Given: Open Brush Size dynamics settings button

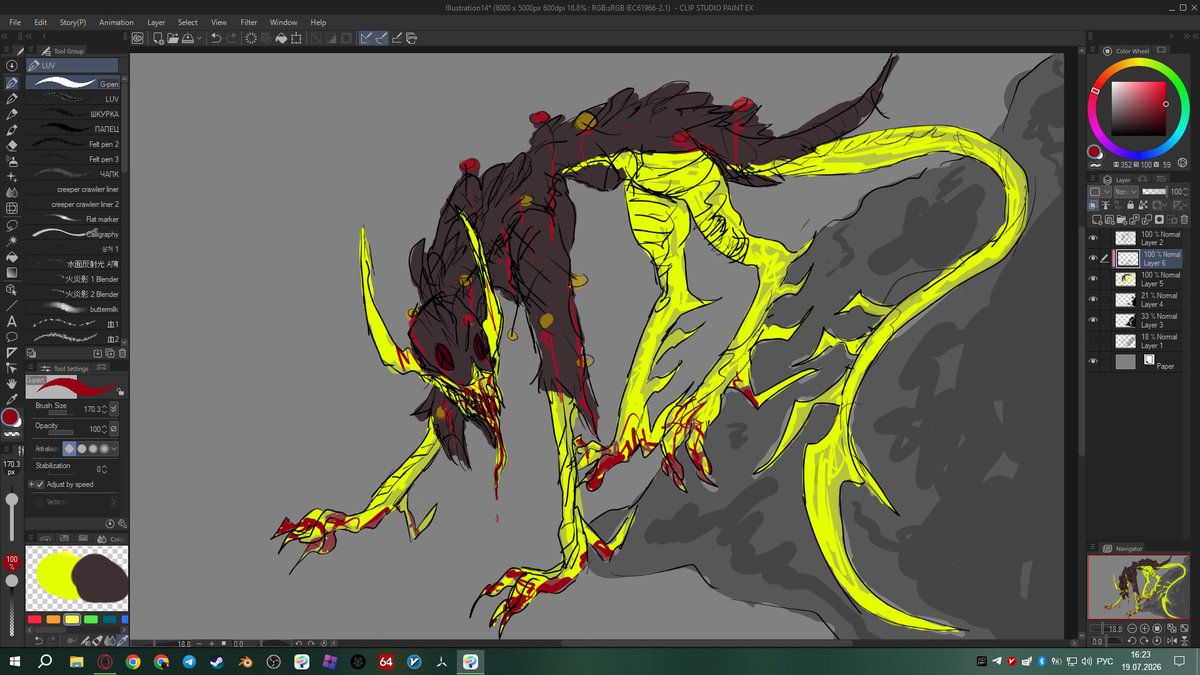Looking at the screenshot, I should pyautogui.click(x=113, y=409).
